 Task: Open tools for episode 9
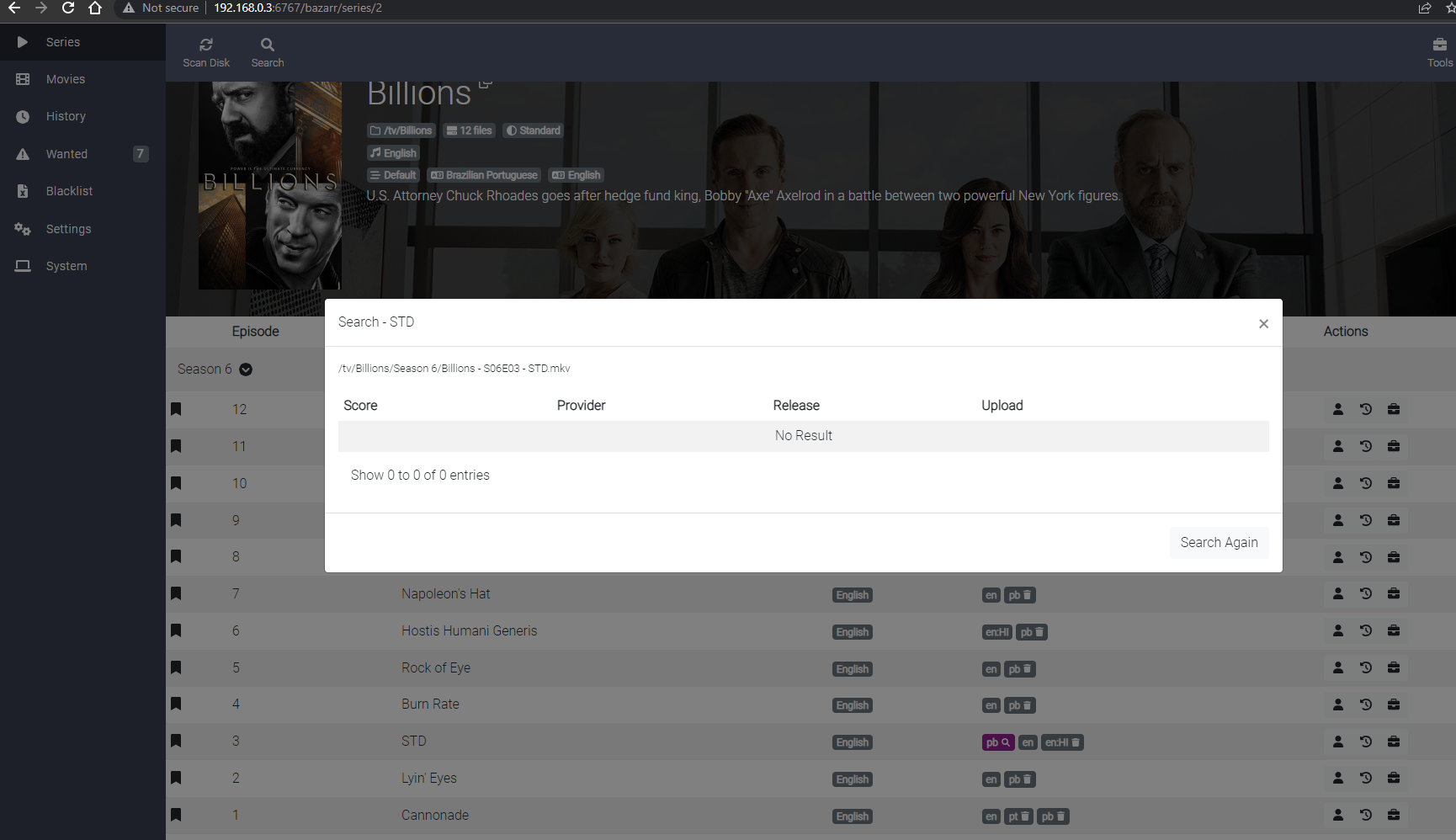1394,520
